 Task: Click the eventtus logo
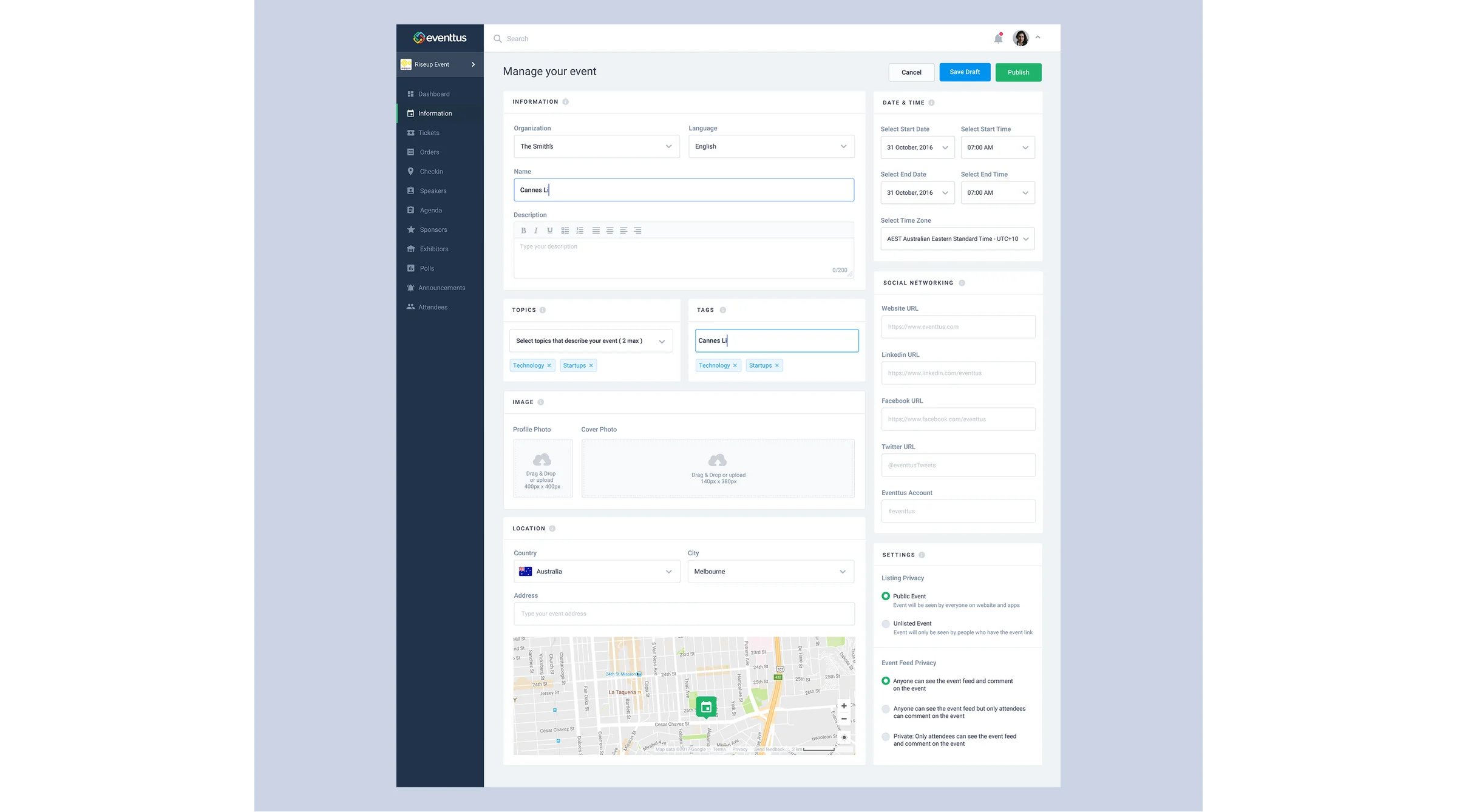tap(440, 38)
